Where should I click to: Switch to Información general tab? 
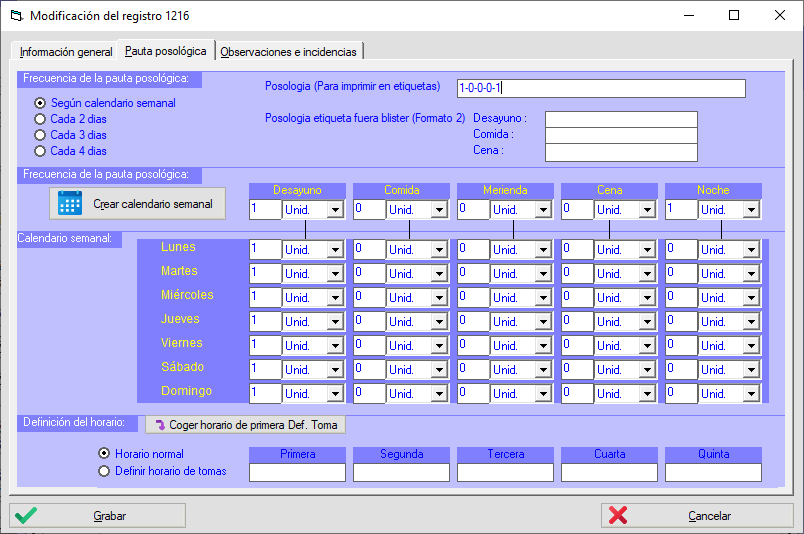(66, 52)
